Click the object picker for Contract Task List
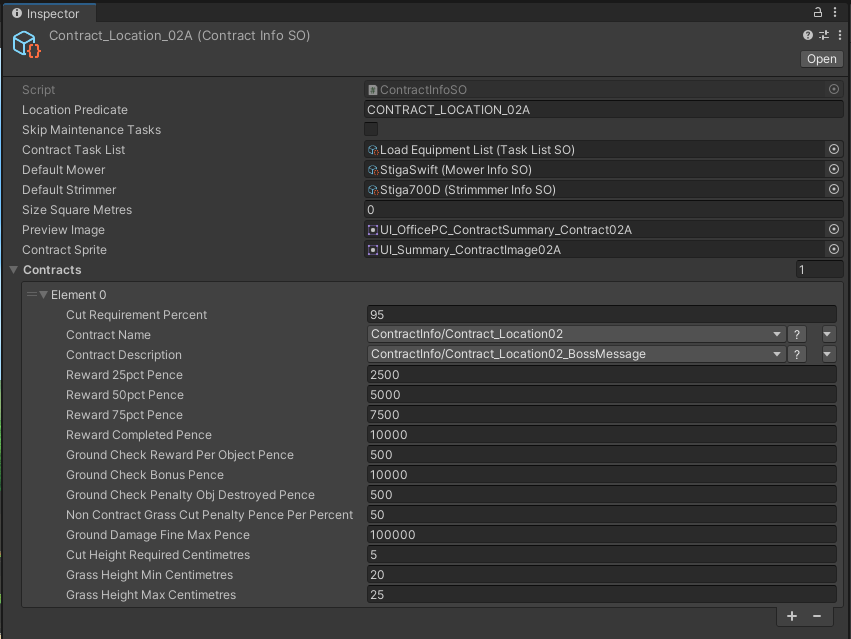The width and height of the screenshot is (851, 639). coord(833,150)
